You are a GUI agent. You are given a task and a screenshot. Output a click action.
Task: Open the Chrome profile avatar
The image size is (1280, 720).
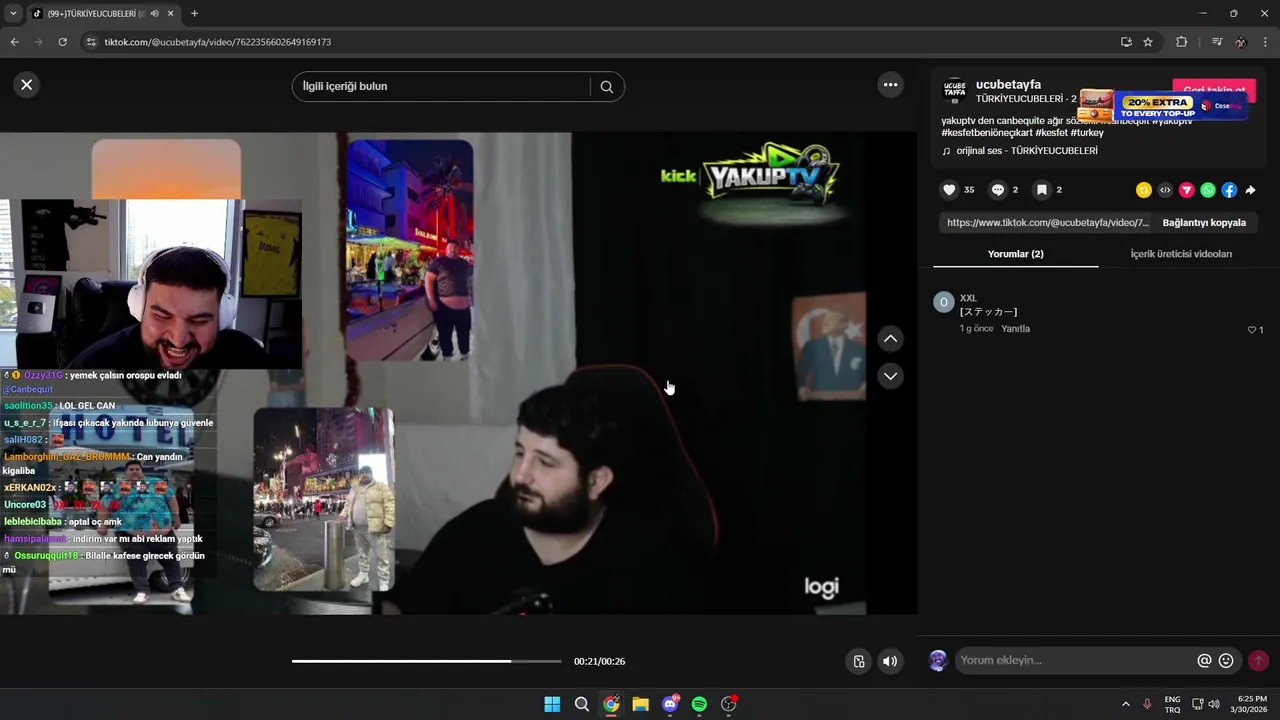click(1241, 42)
